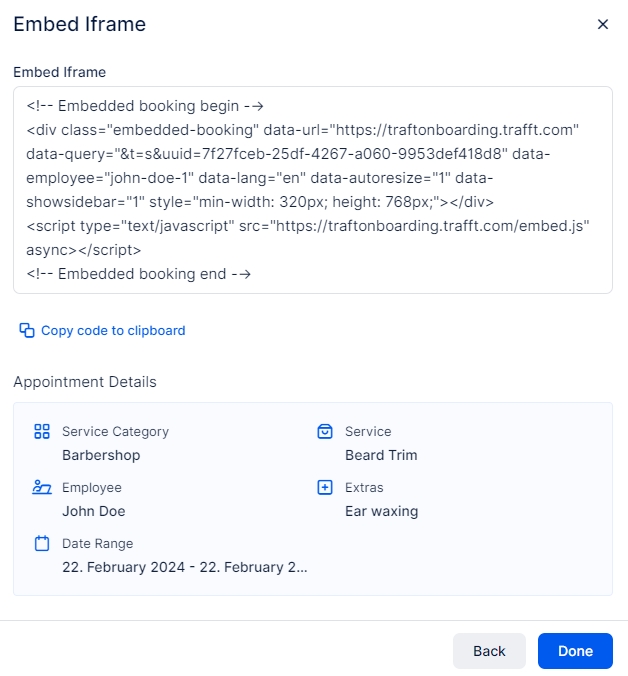Screen dimensions: 628x676
Task: Click the Embed Iframe field label
Action: click(x=60, y=72)
